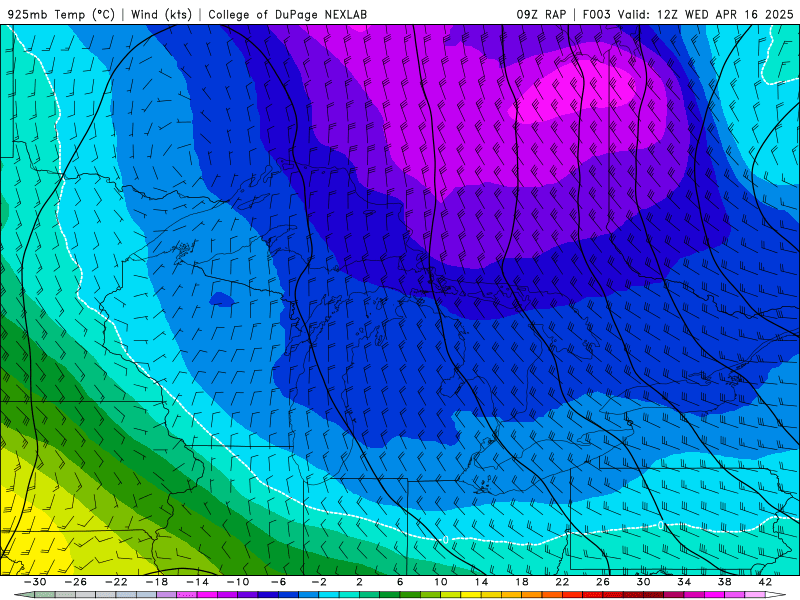Image resolution: width=800 pixels, height=600 pixels.
Task: Click the leftmost "0" label on dashed isotherm
Action: pos(446,539)
